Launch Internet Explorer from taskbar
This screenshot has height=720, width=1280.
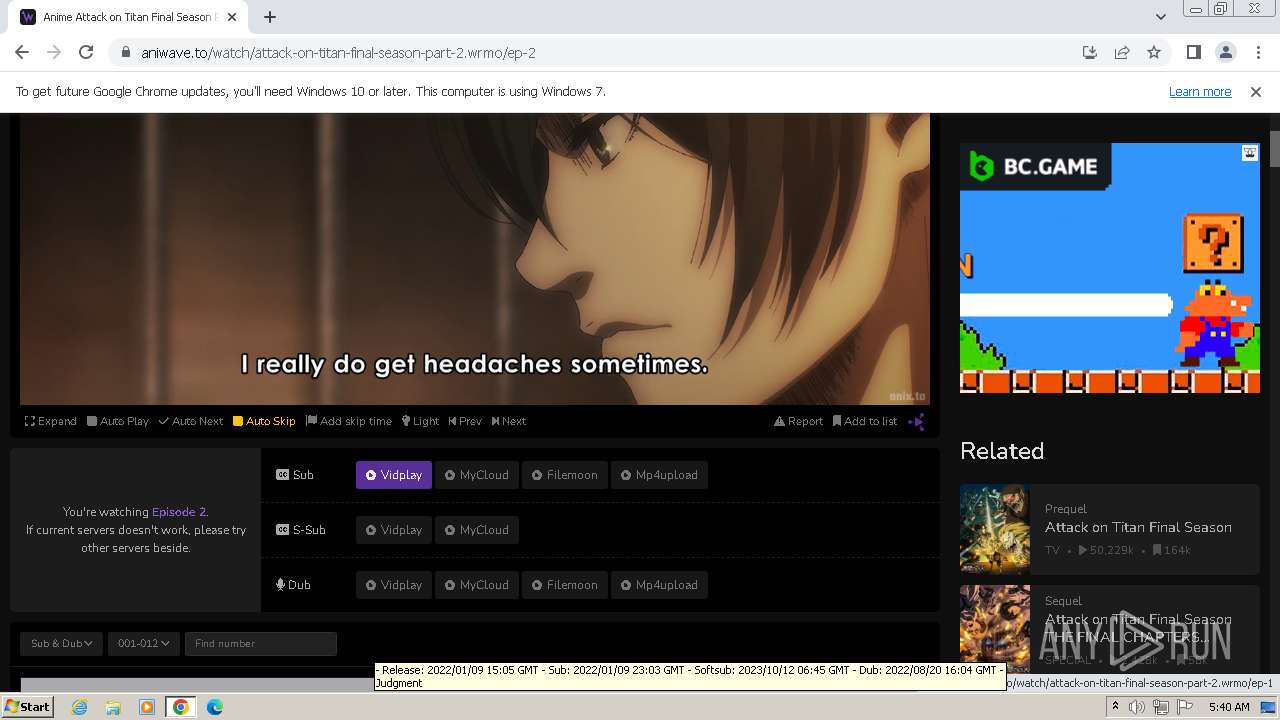click(x=80, y=707)
